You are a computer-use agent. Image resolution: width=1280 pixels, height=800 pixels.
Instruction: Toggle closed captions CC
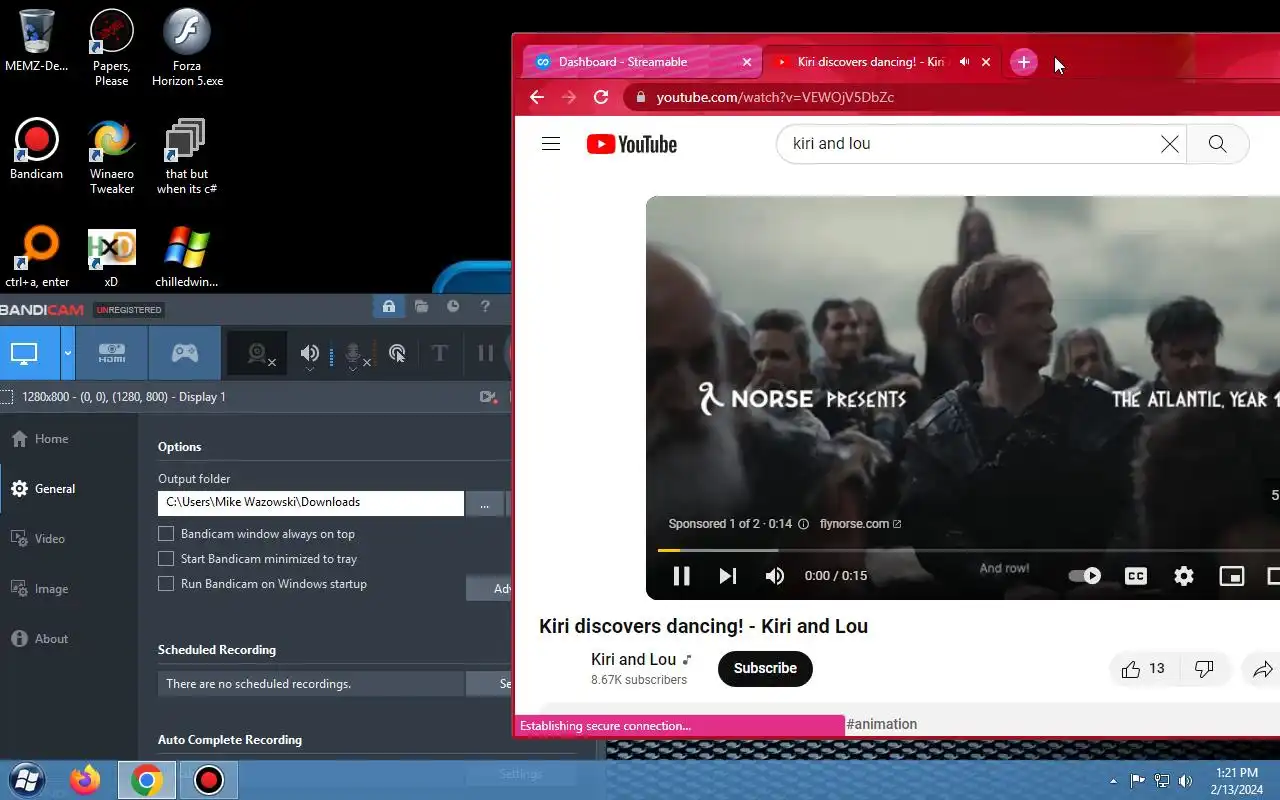point(1136,576)
